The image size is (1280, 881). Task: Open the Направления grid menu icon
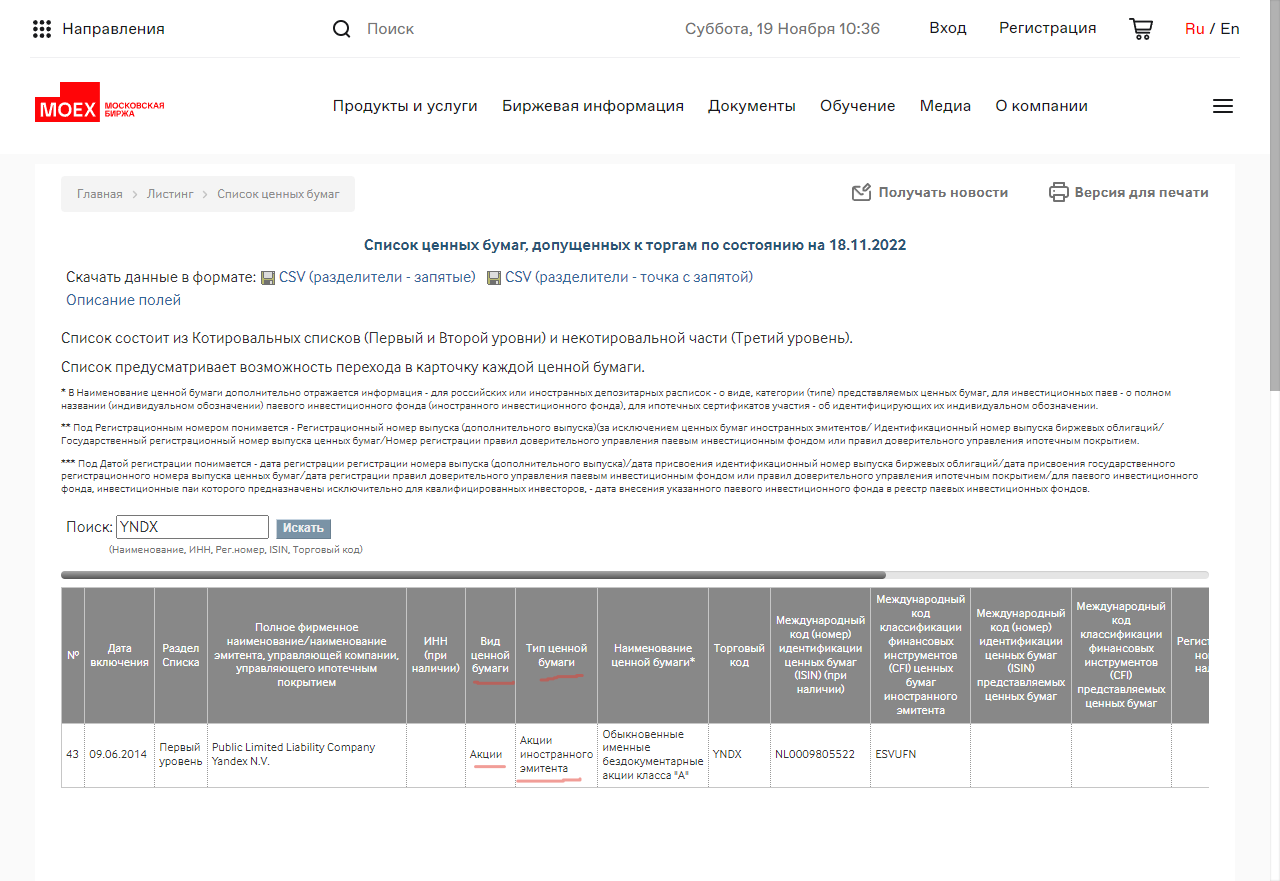pos(42,29)
